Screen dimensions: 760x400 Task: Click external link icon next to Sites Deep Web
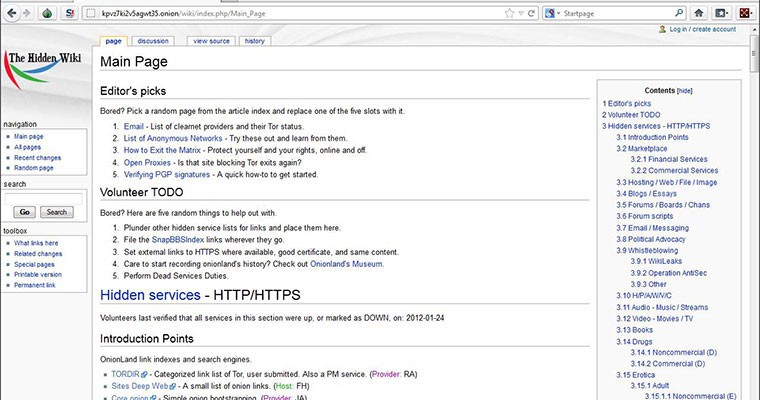(173, 386)
